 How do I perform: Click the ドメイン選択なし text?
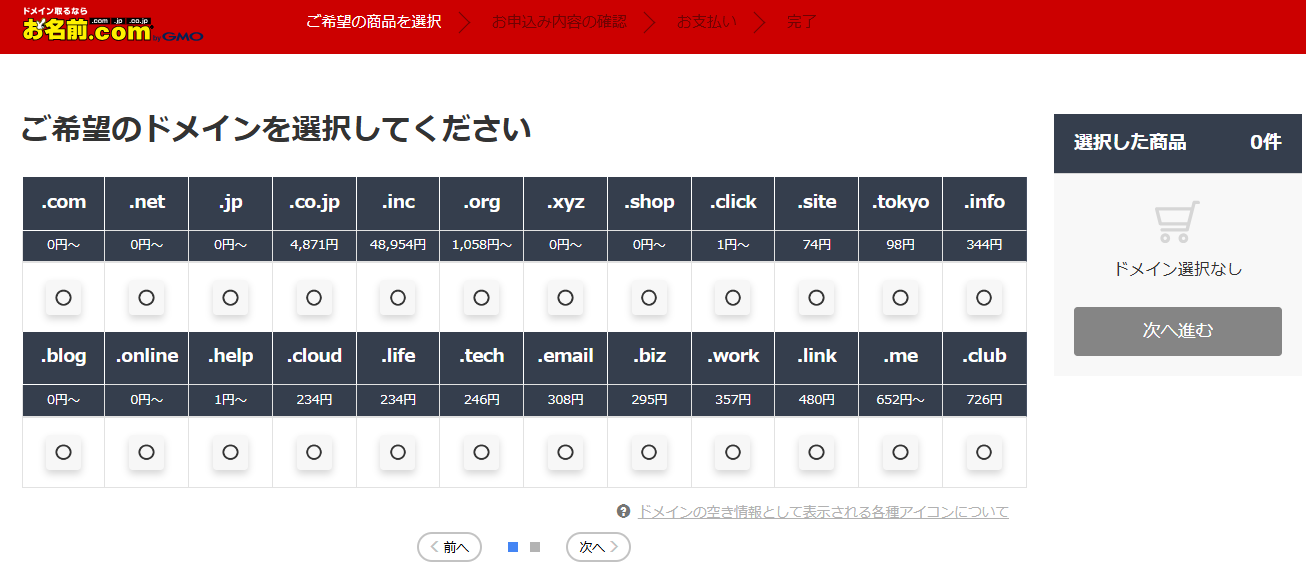tap(1177, 269)
